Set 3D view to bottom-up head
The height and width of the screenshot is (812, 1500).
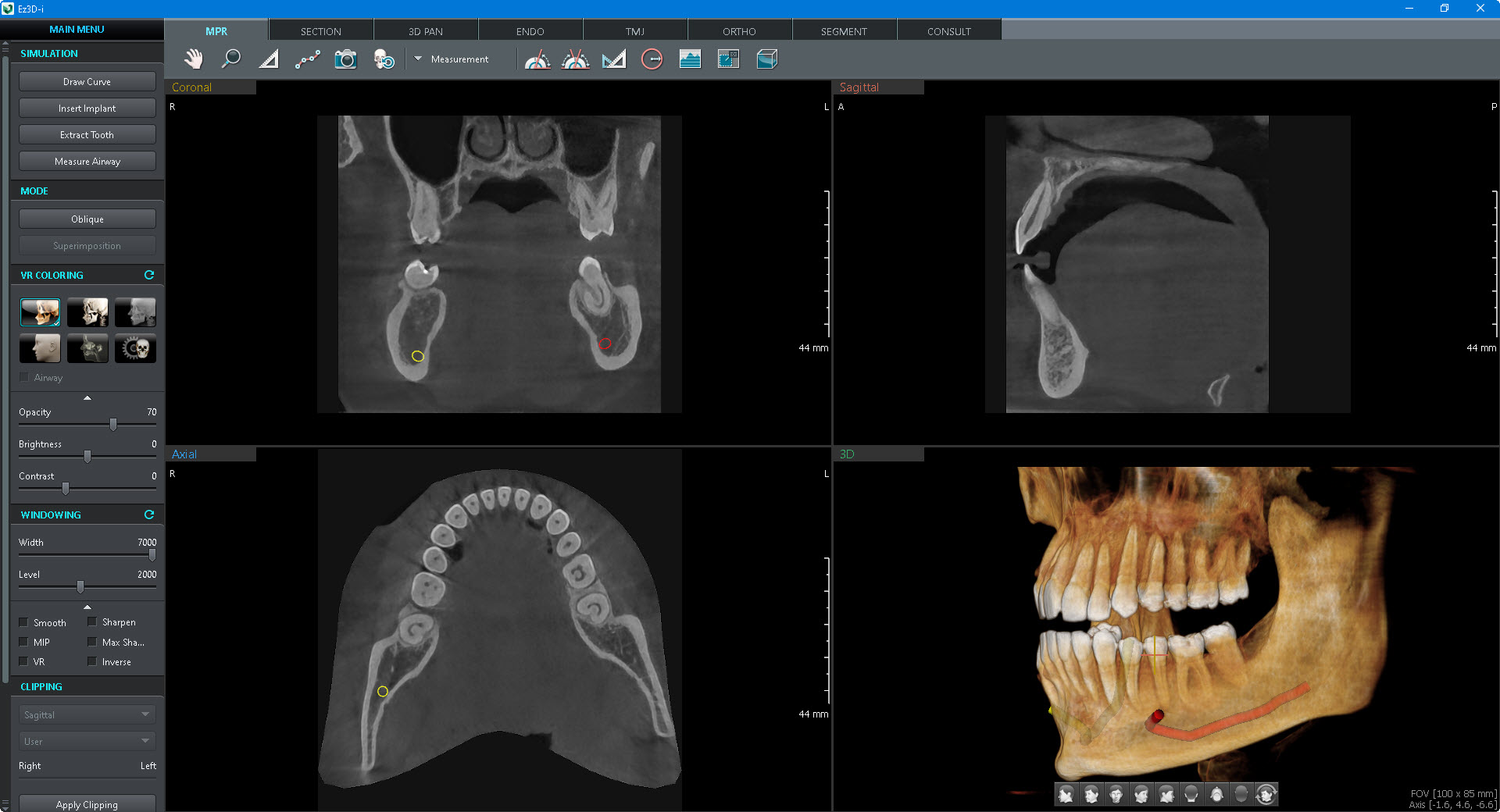[x=1241, y=795]
